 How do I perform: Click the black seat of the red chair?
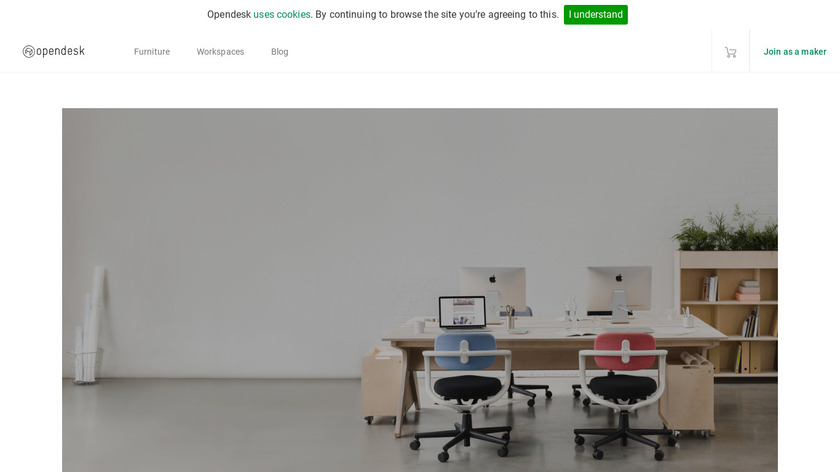[x=622, y=386]
